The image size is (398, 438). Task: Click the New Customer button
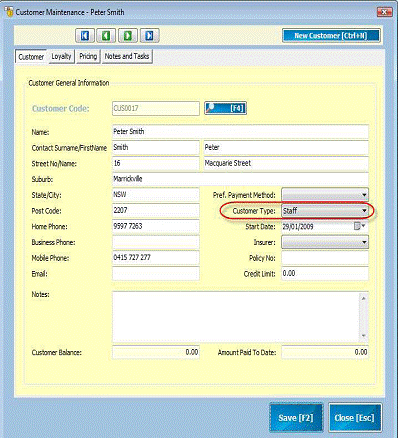click(x=331, y=36)
